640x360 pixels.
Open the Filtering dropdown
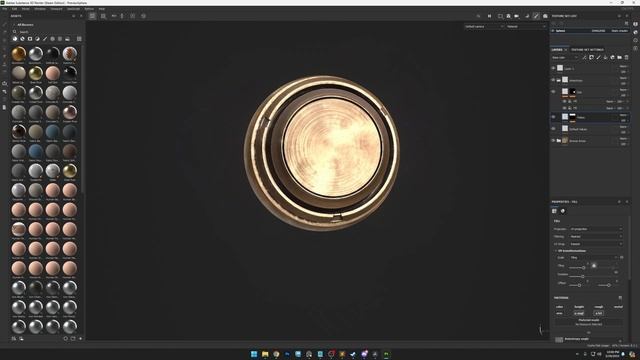(596, 236)
